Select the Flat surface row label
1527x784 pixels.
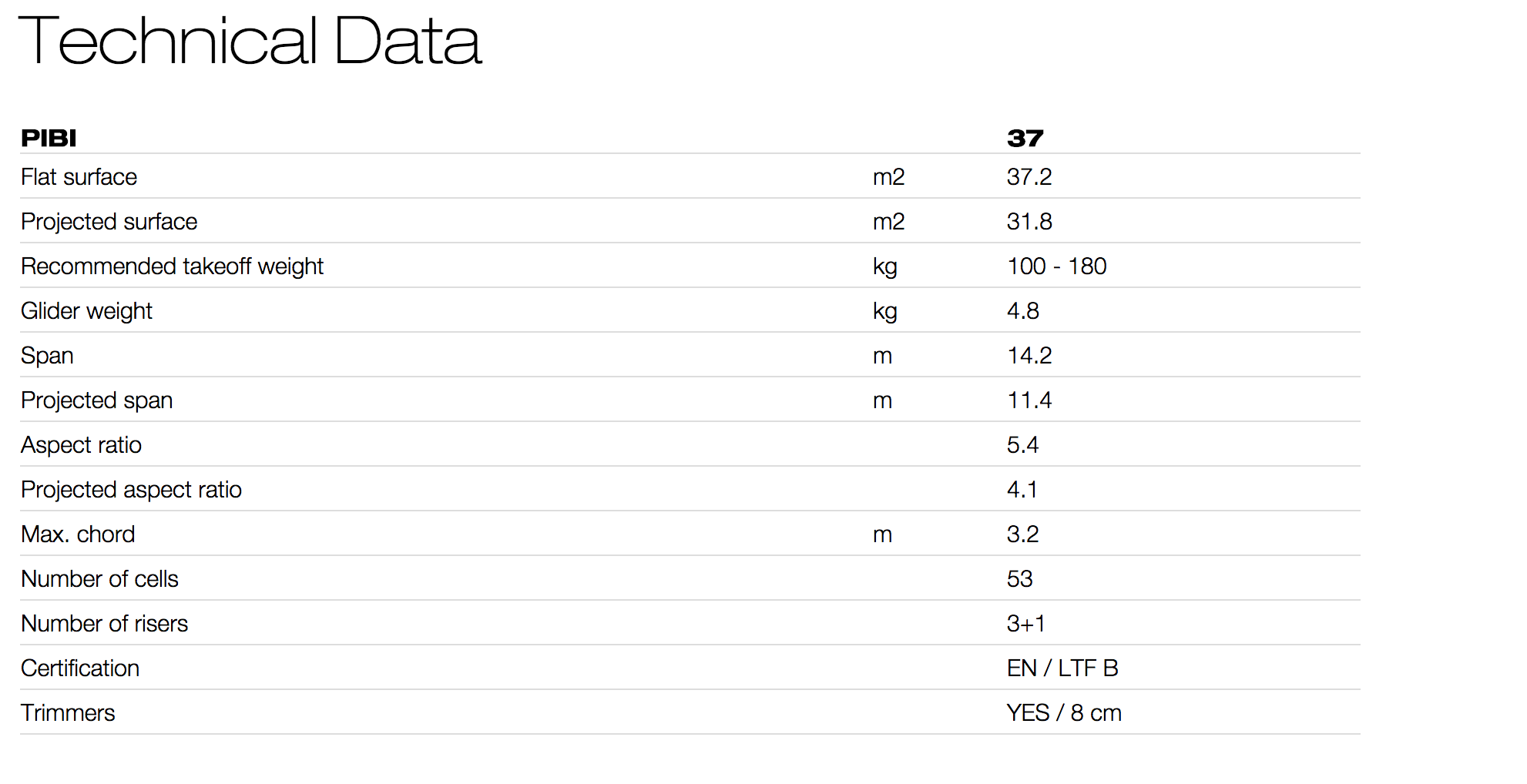[79, 177]
